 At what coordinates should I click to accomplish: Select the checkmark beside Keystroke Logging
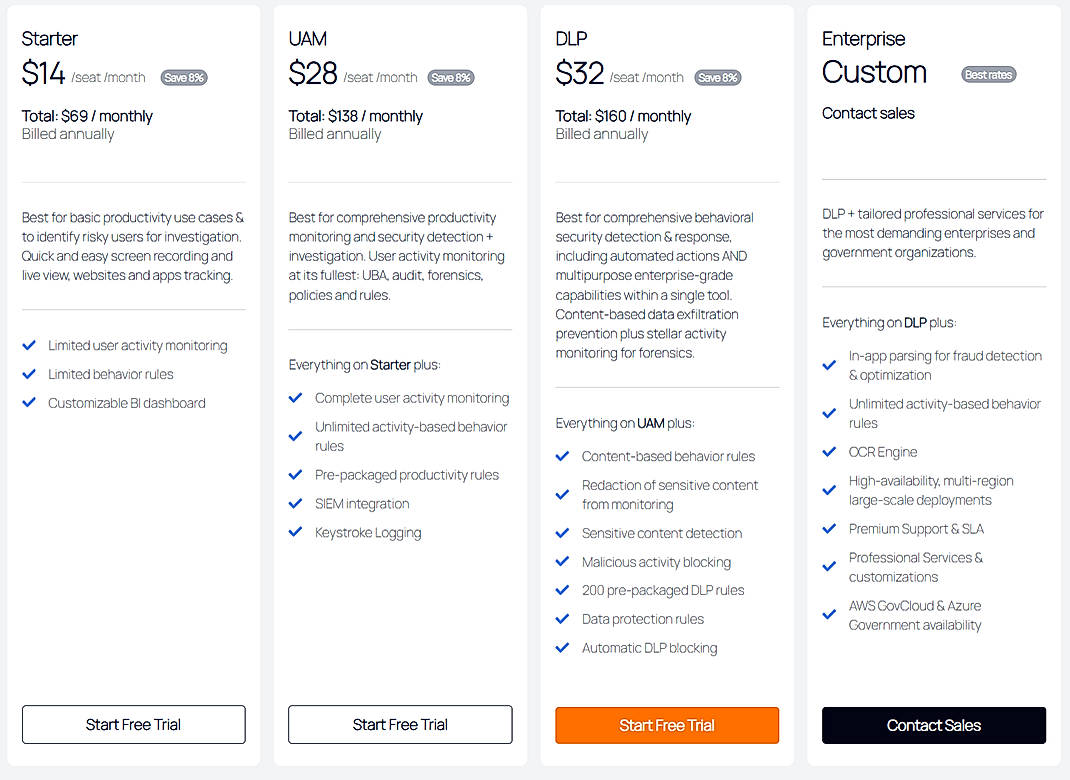click(296, 532)
